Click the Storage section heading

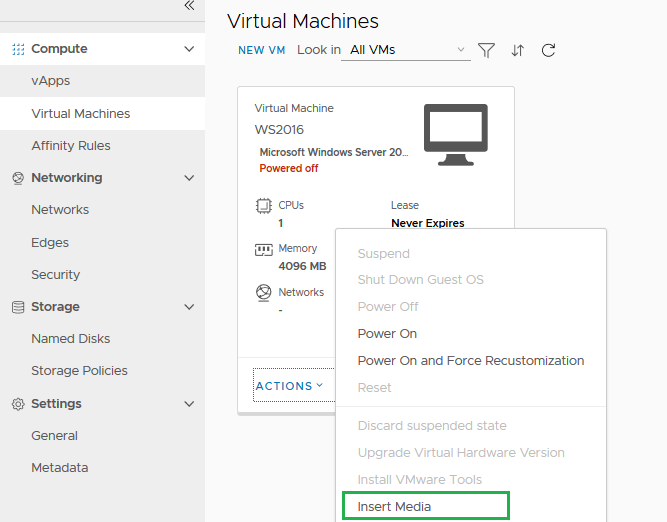(x=55, y=307)
